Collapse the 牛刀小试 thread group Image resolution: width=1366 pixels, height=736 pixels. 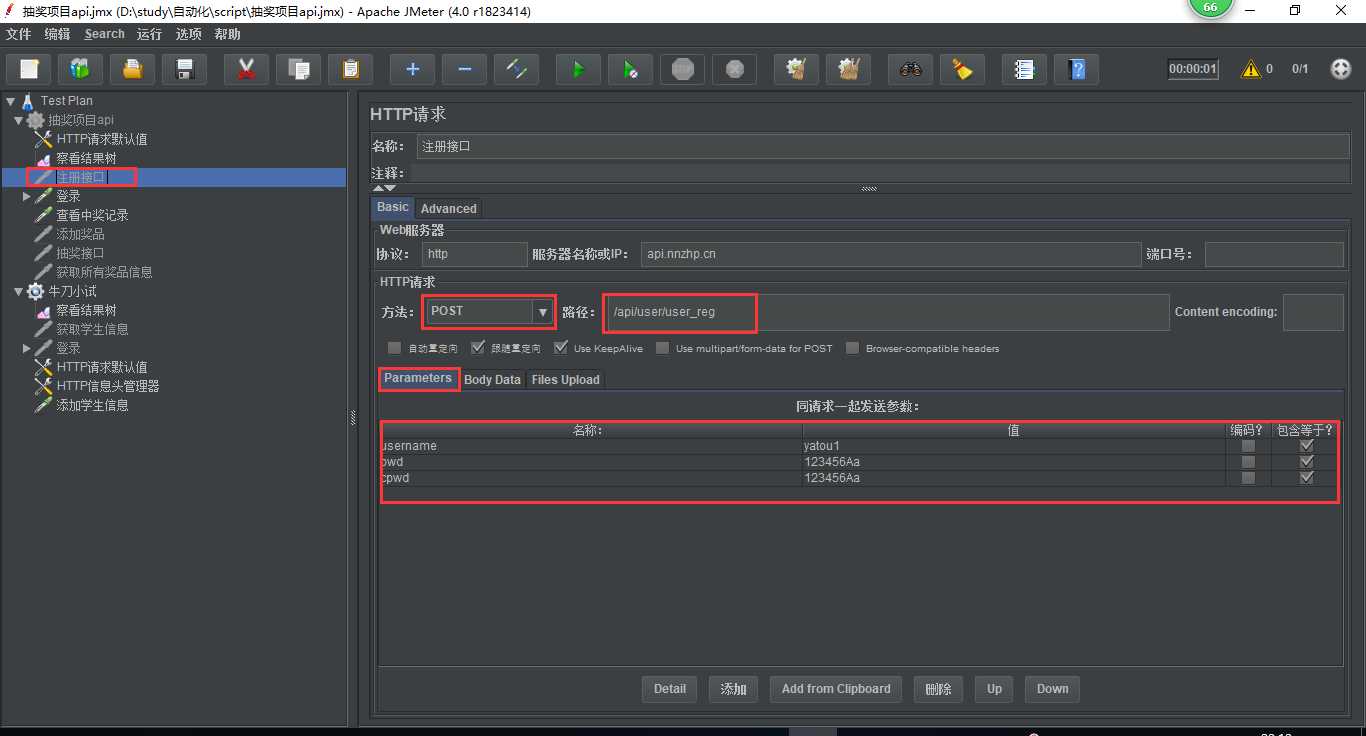point(18,292)
